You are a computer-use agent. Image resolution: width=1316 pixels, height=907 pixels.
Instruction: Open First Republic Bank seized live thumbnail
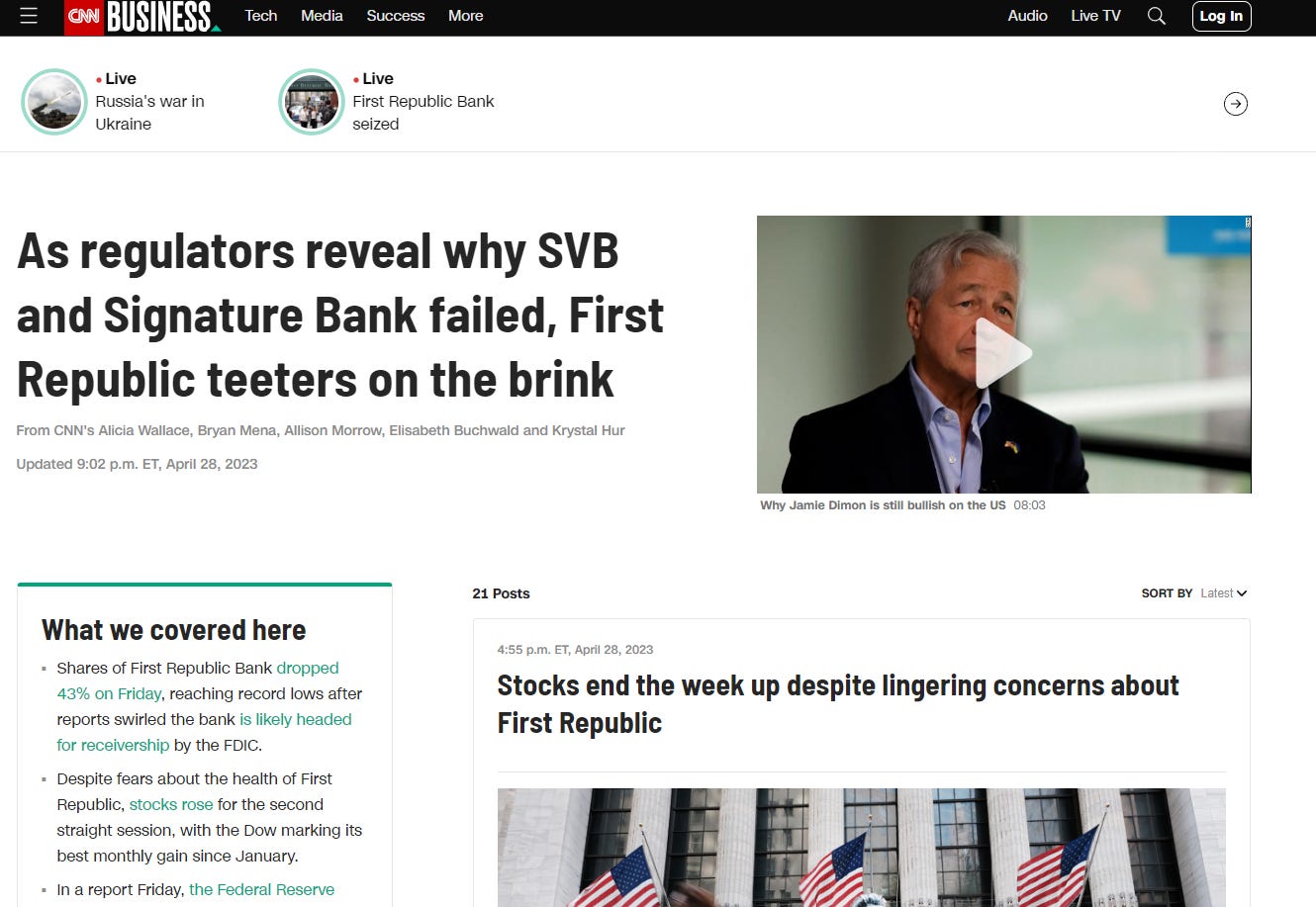(x=311, y=102)
